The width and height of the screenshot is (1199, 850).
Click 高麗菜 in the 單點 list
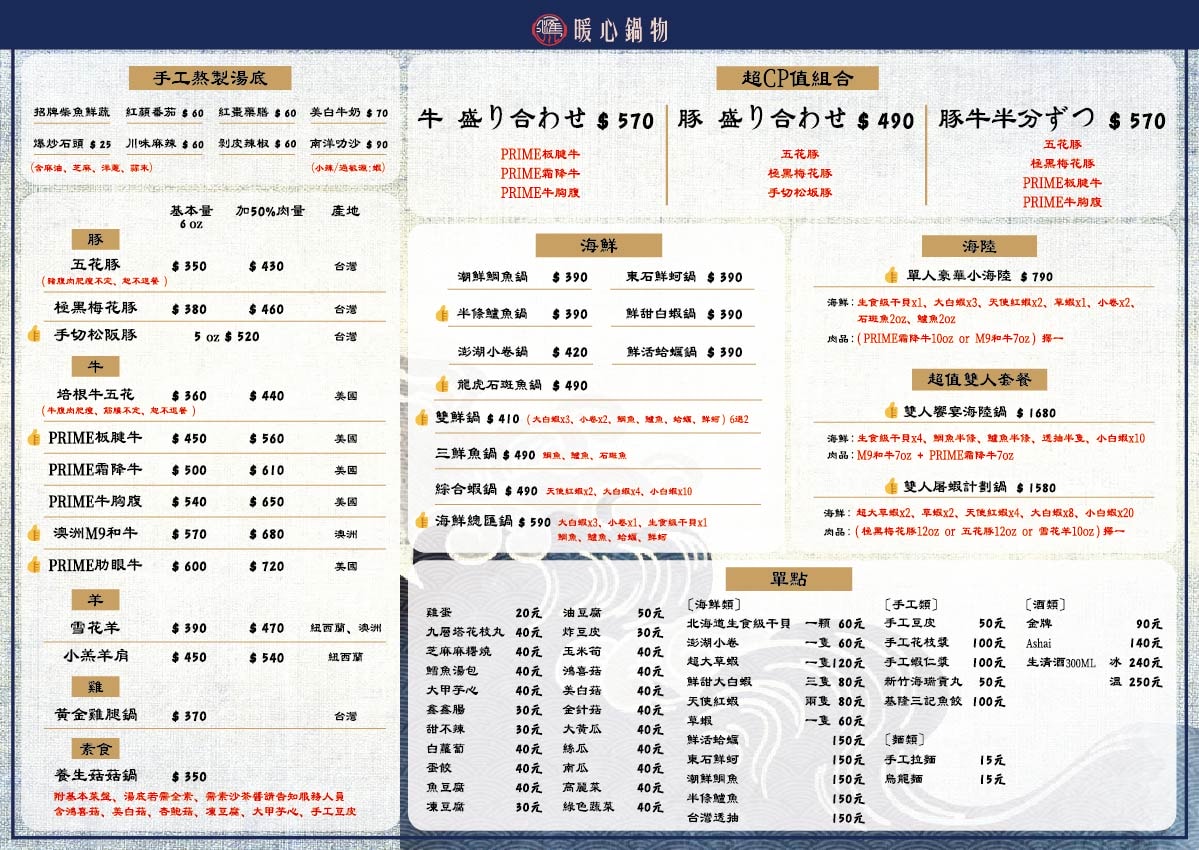(582, 787)
